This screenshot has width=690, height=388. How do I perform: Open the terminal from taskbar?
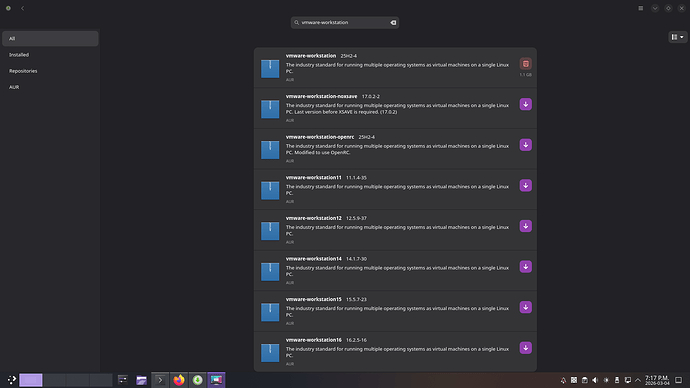pos(160,380)
